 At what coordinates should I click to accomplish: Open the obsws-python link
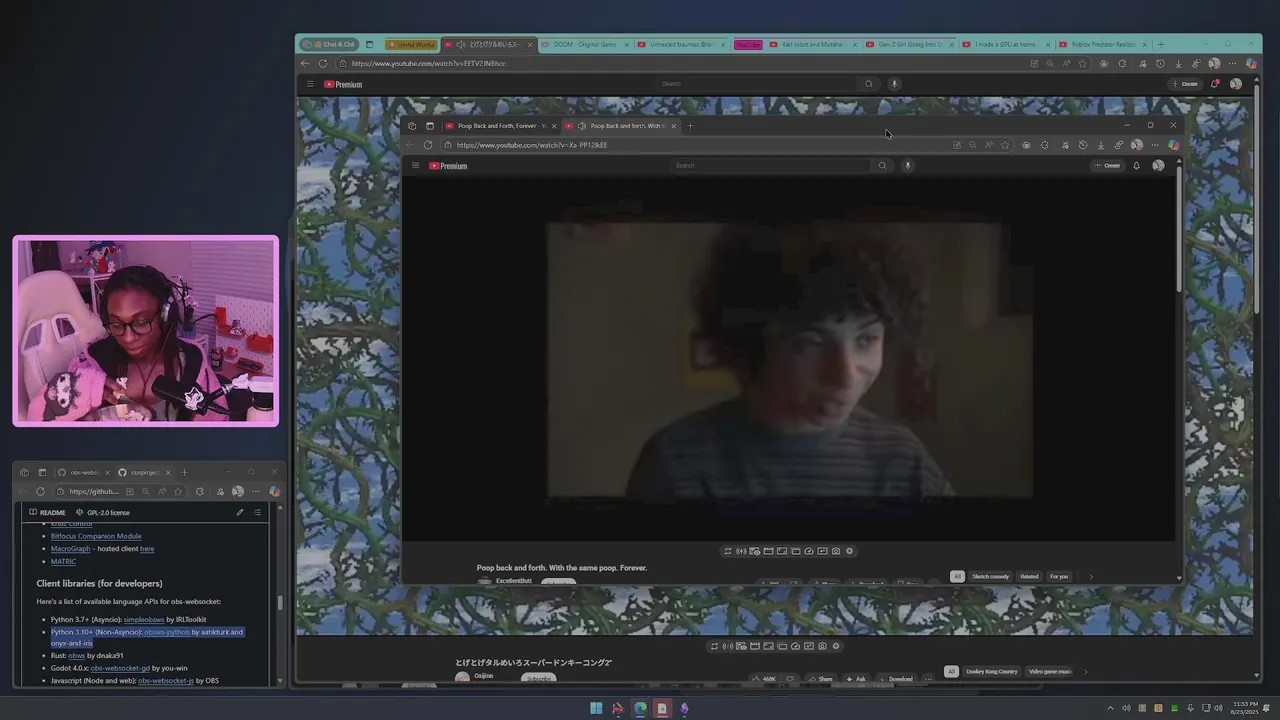point(167,632)
